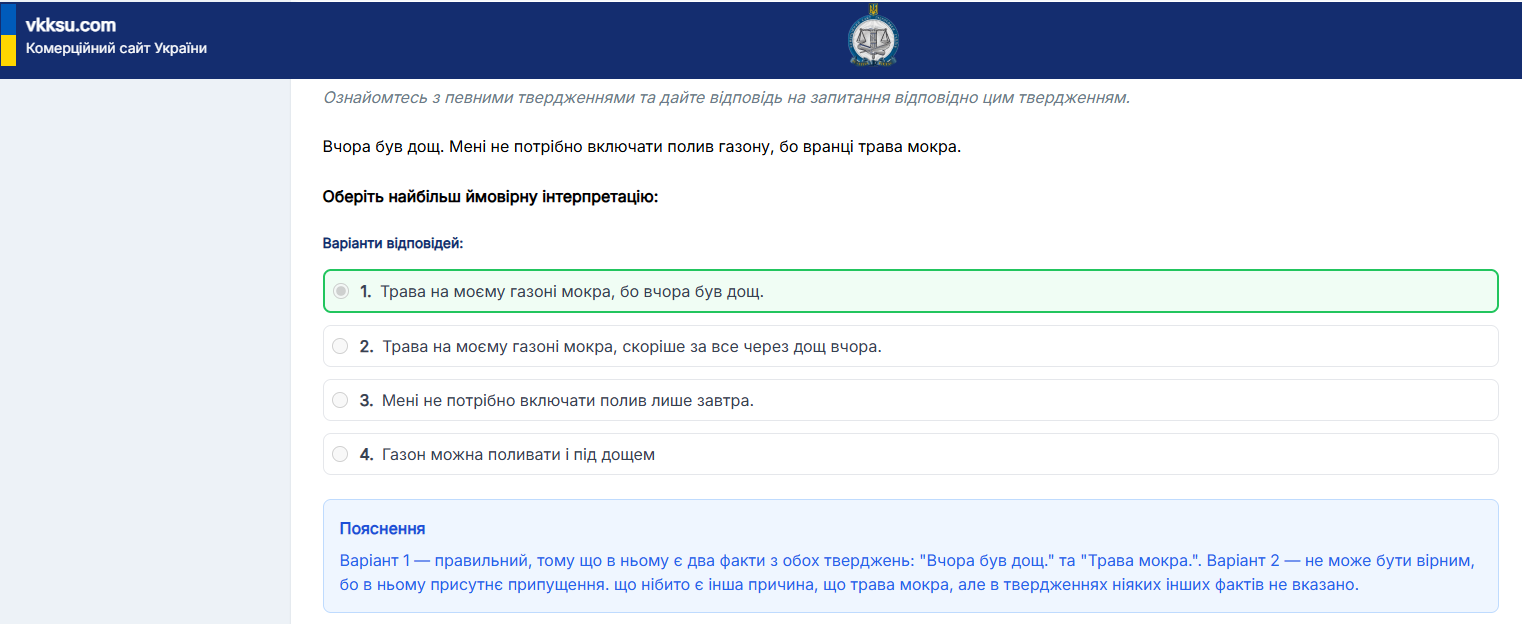Image resolution: width=1522 pixels, height=624 pixels.
Task: Select radio button for answer 1
Action: 341,291
